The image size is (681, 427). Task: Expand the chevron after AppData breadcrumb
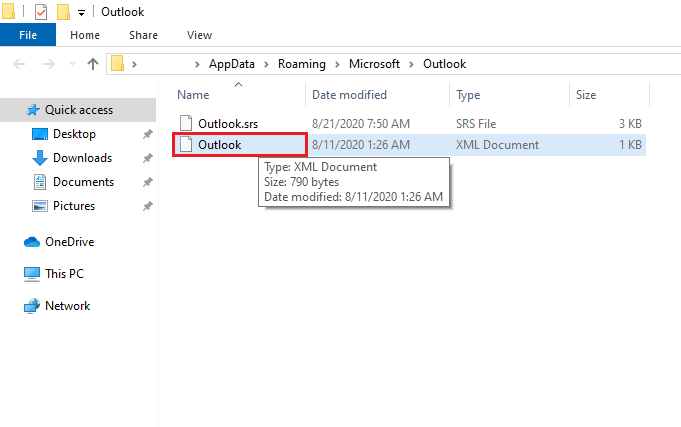(x=266, y=64)
